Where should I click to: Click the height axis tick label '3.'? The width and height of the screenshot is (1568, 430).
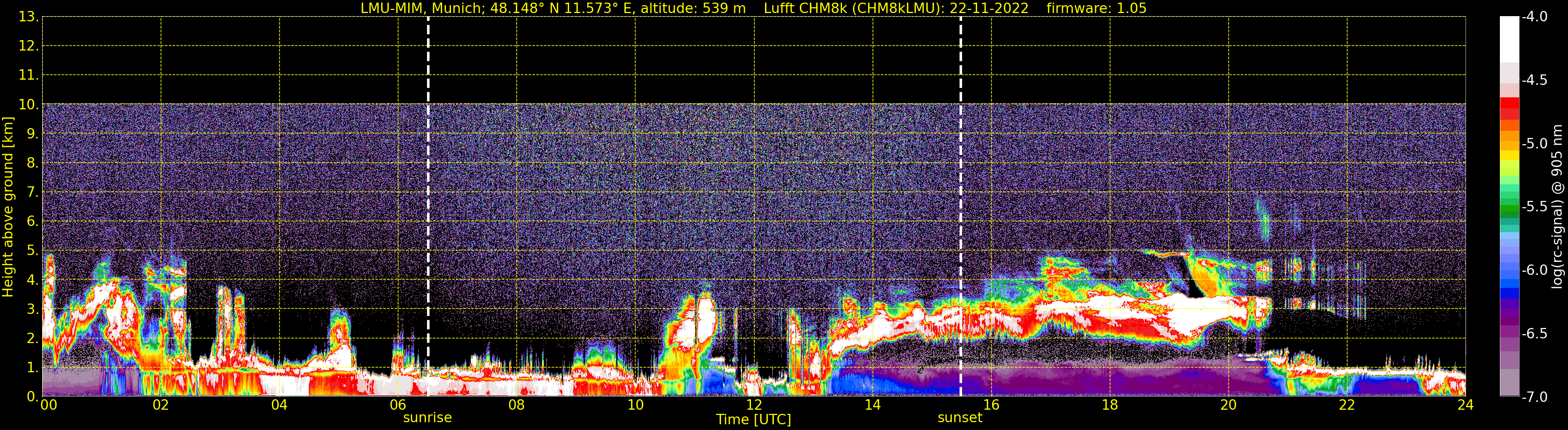point(32,309)
